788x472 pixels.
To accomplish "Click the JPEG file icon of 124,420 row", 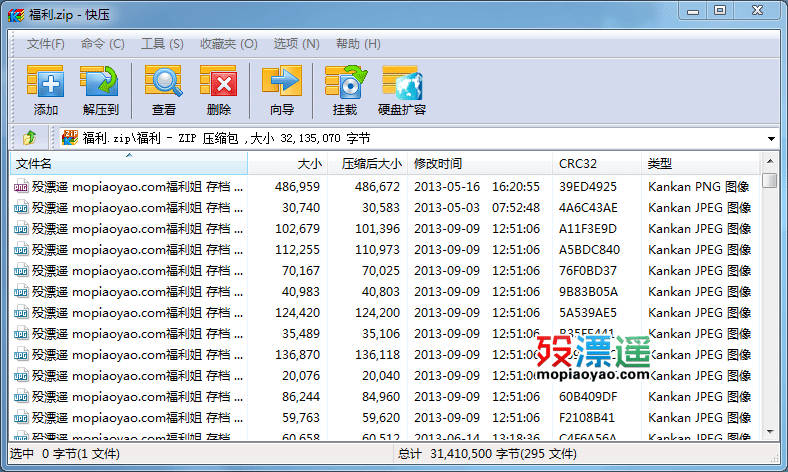I will (x=21, y=313).
